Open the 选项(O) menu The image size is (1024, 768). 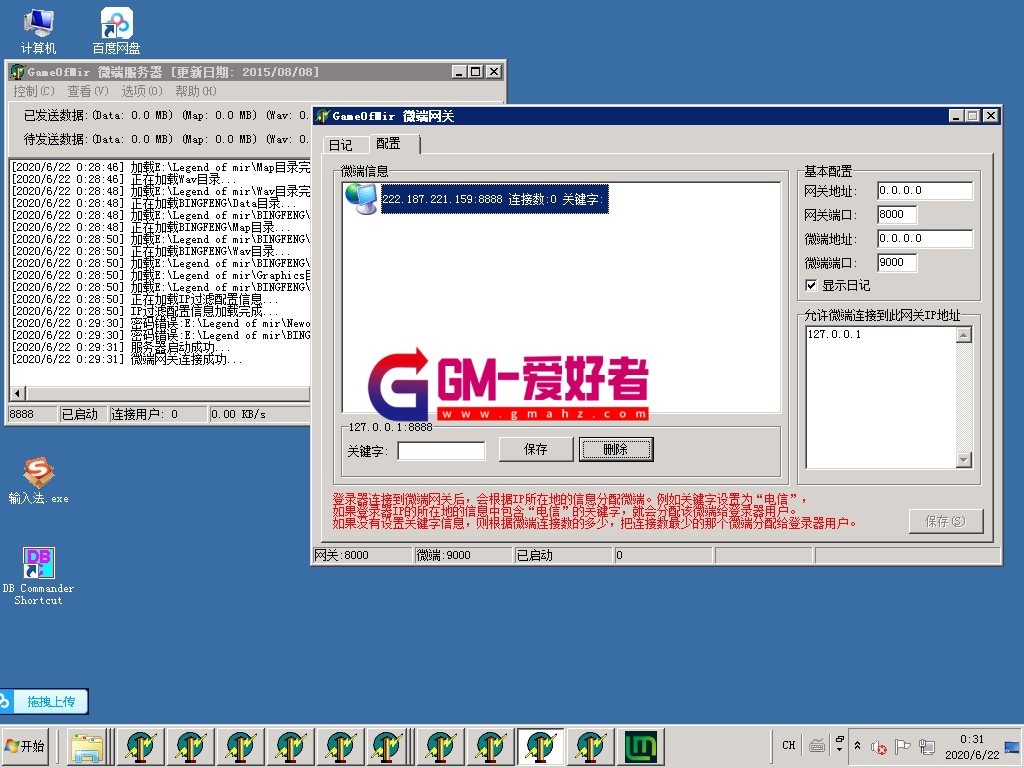tap(141, 91)
